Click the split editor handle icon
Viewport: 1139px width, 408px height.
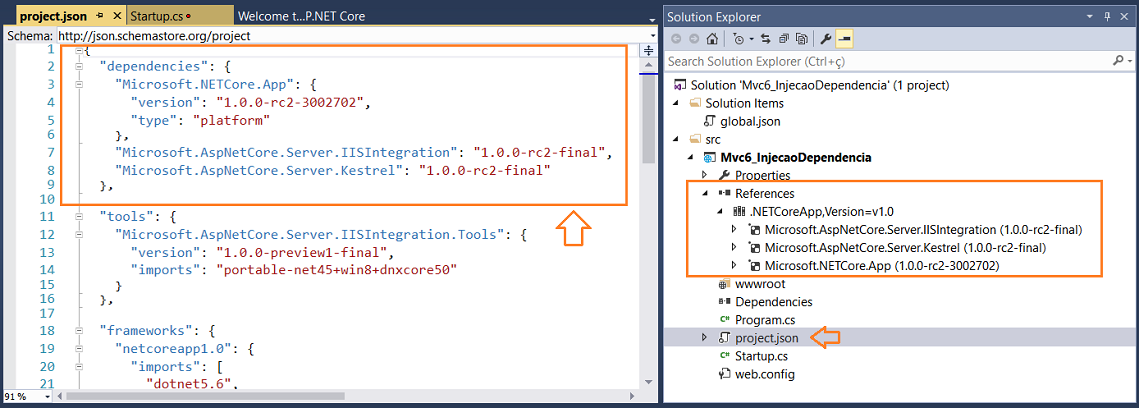coord(649,51)
